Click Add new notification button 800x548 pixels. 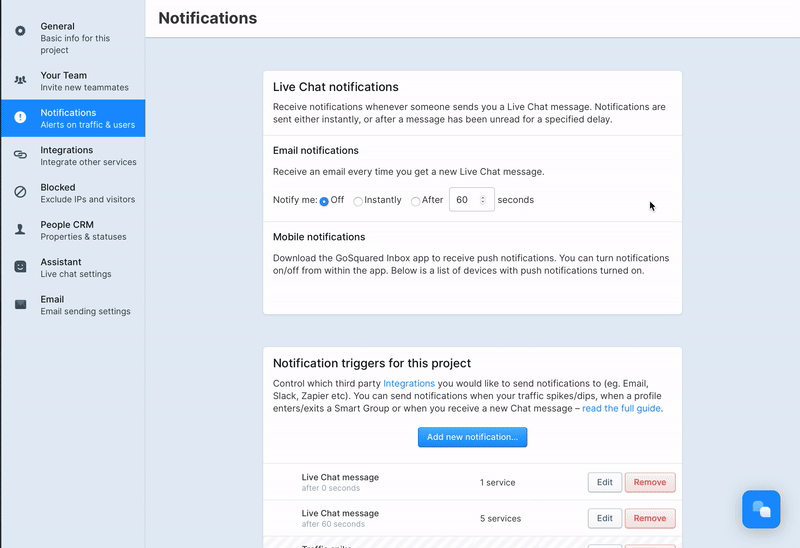[x=472, y=437]
